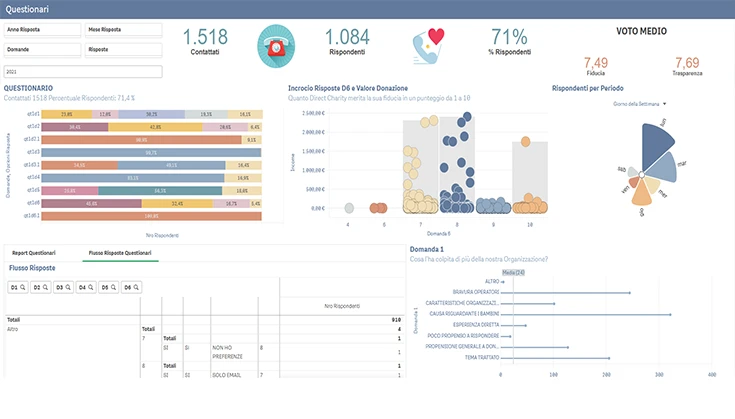Image resolution: width=735 pixels, height=419 pixels.
Task: Open the Mese Risposta filter
Action: 124,30
